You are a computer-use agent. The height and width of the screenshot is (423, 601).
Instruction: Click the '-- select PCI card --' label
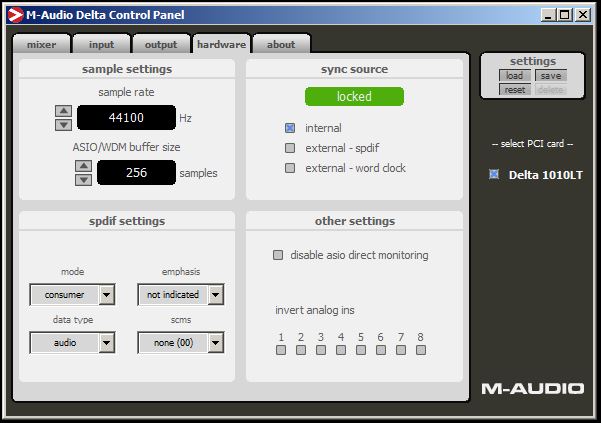(532, 144)
